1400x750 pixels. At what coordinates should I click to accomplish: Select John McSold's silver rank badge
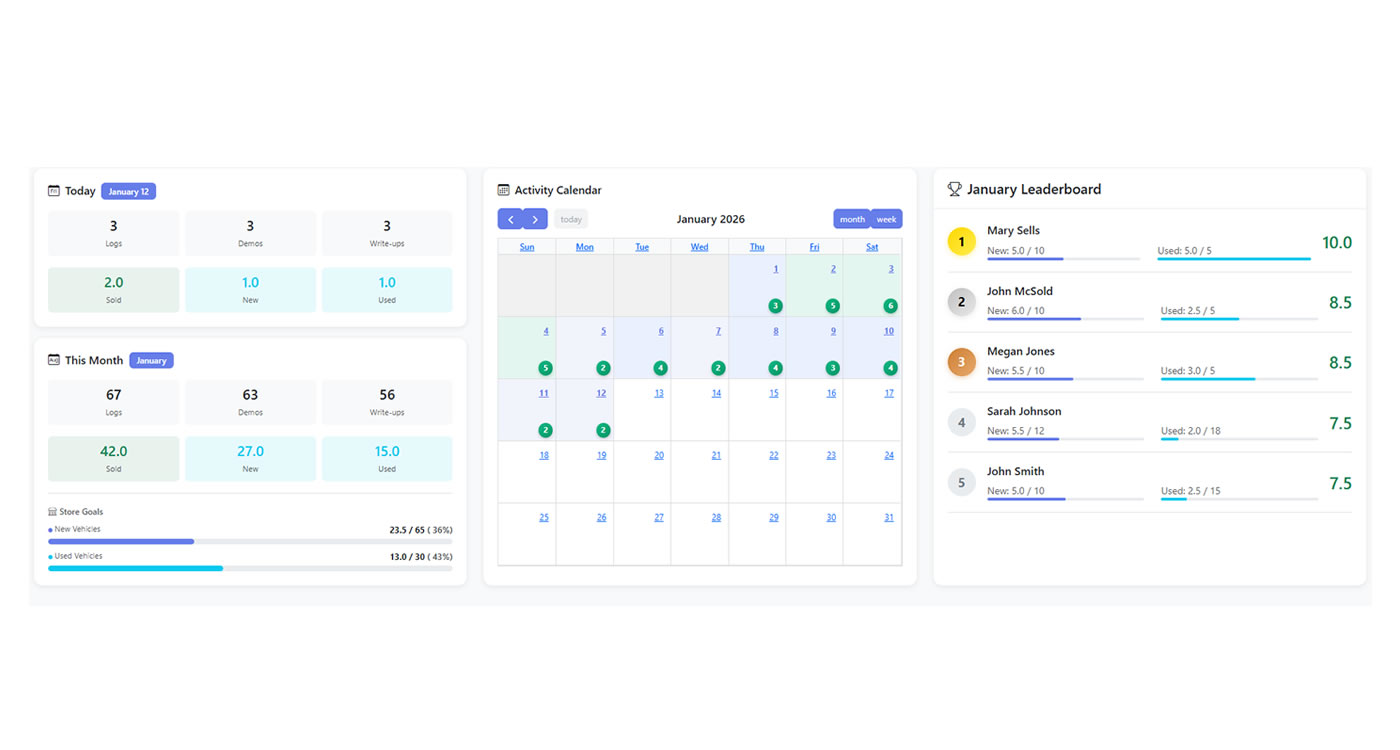coord(961,301)
